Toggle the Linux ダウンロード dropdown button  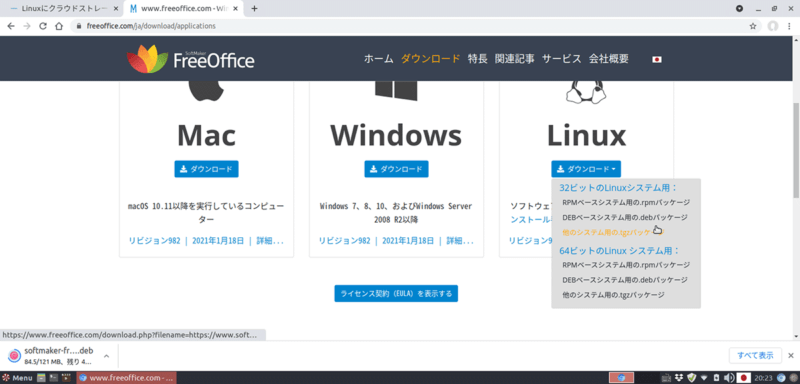586,169
